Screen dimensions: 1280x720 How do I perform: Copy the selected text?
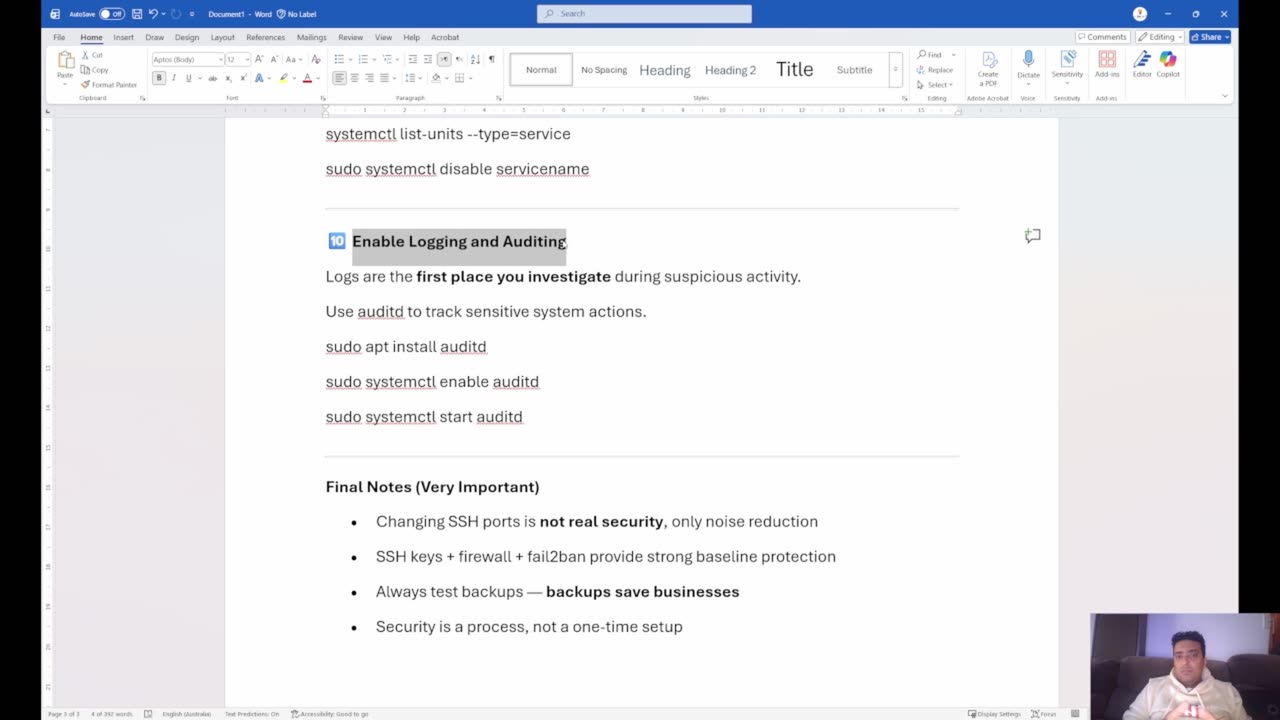coord(94,70)
